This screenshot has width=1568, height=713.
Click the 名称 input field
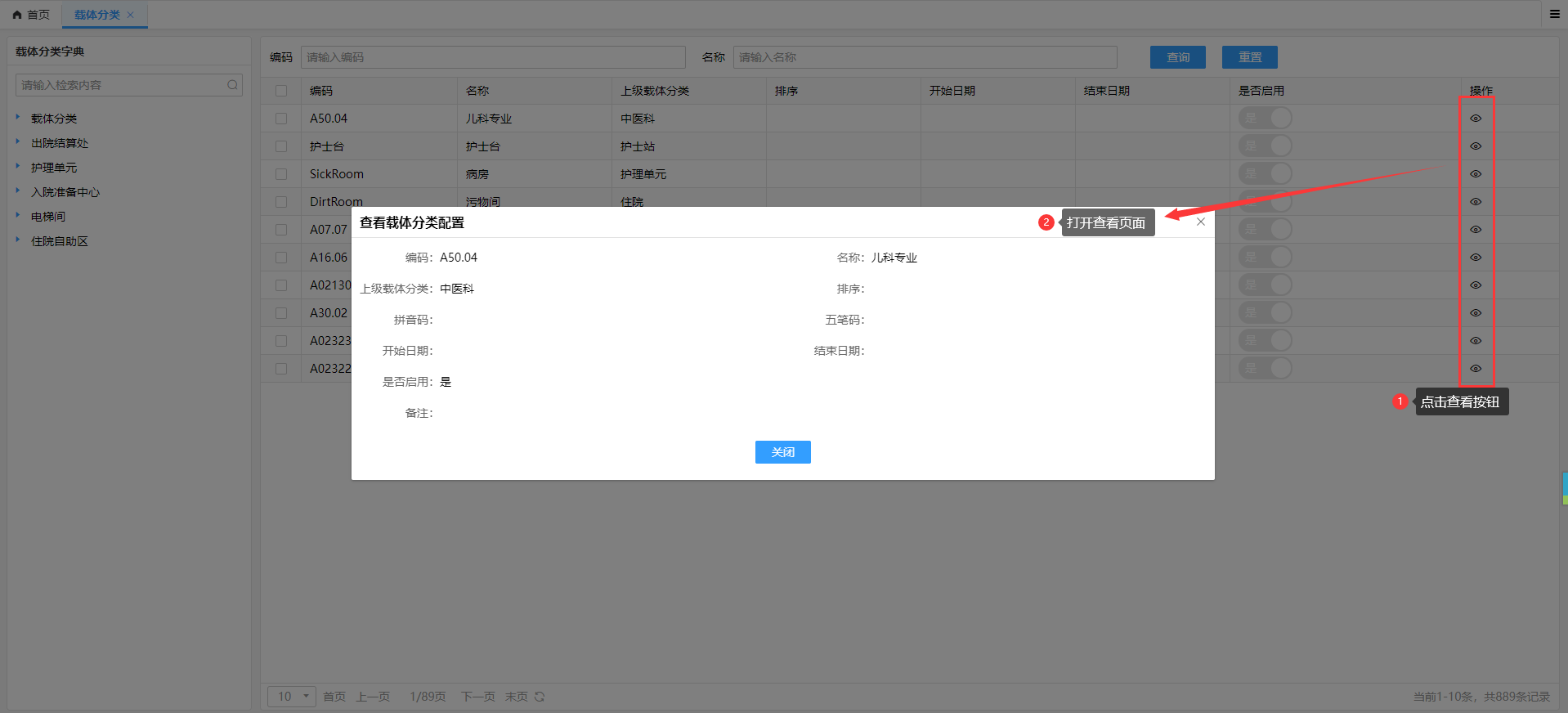click(x=924, y=57)
